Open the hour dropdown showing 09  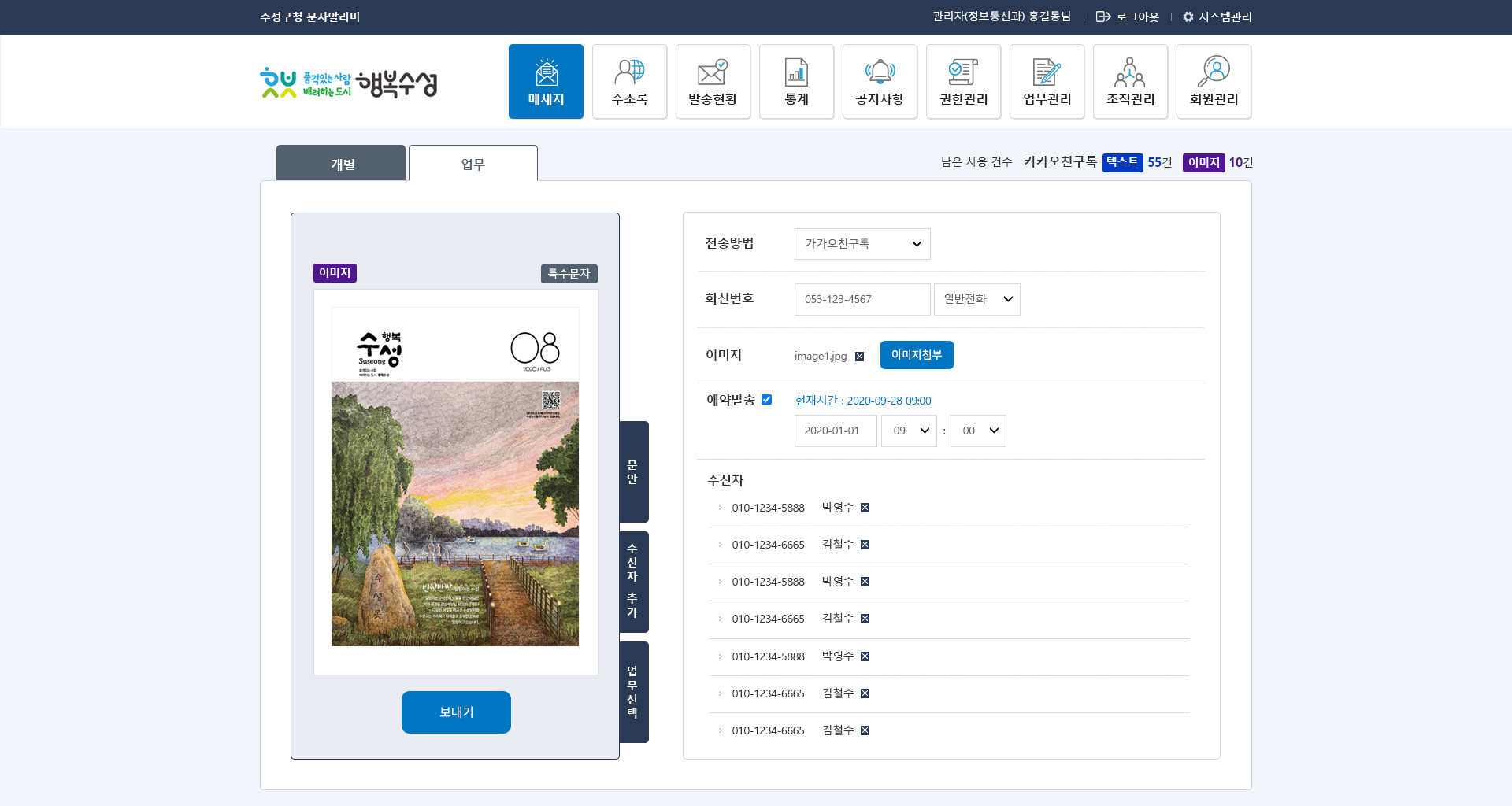[x=909, y=431]
